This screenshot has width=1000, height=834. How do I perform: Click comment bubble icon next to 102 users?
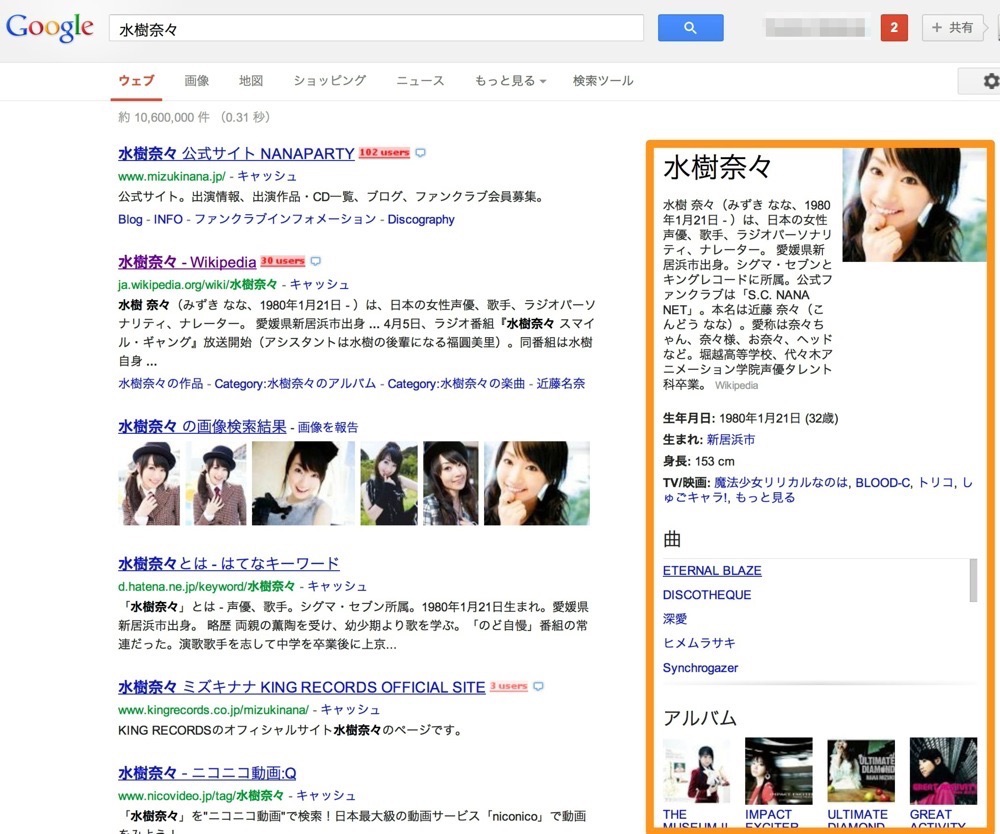click(420, 153)
